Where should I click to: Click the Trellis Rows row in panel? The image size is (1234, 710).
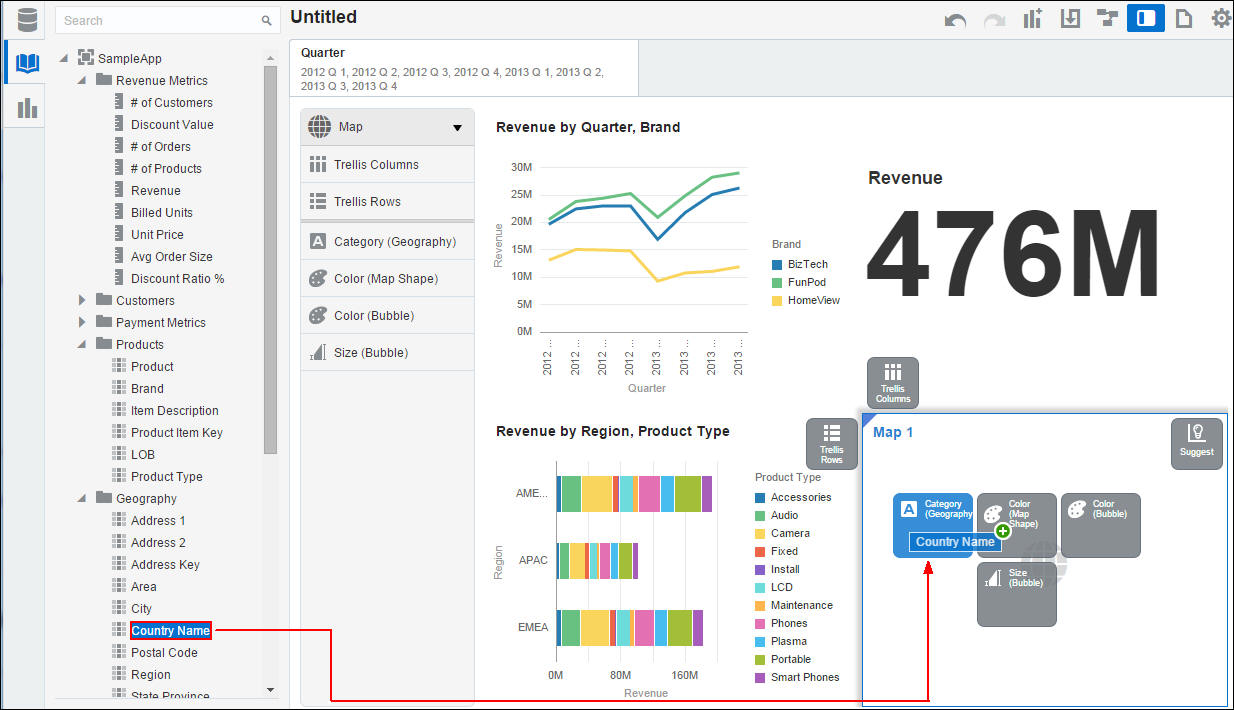coord(388,201)
